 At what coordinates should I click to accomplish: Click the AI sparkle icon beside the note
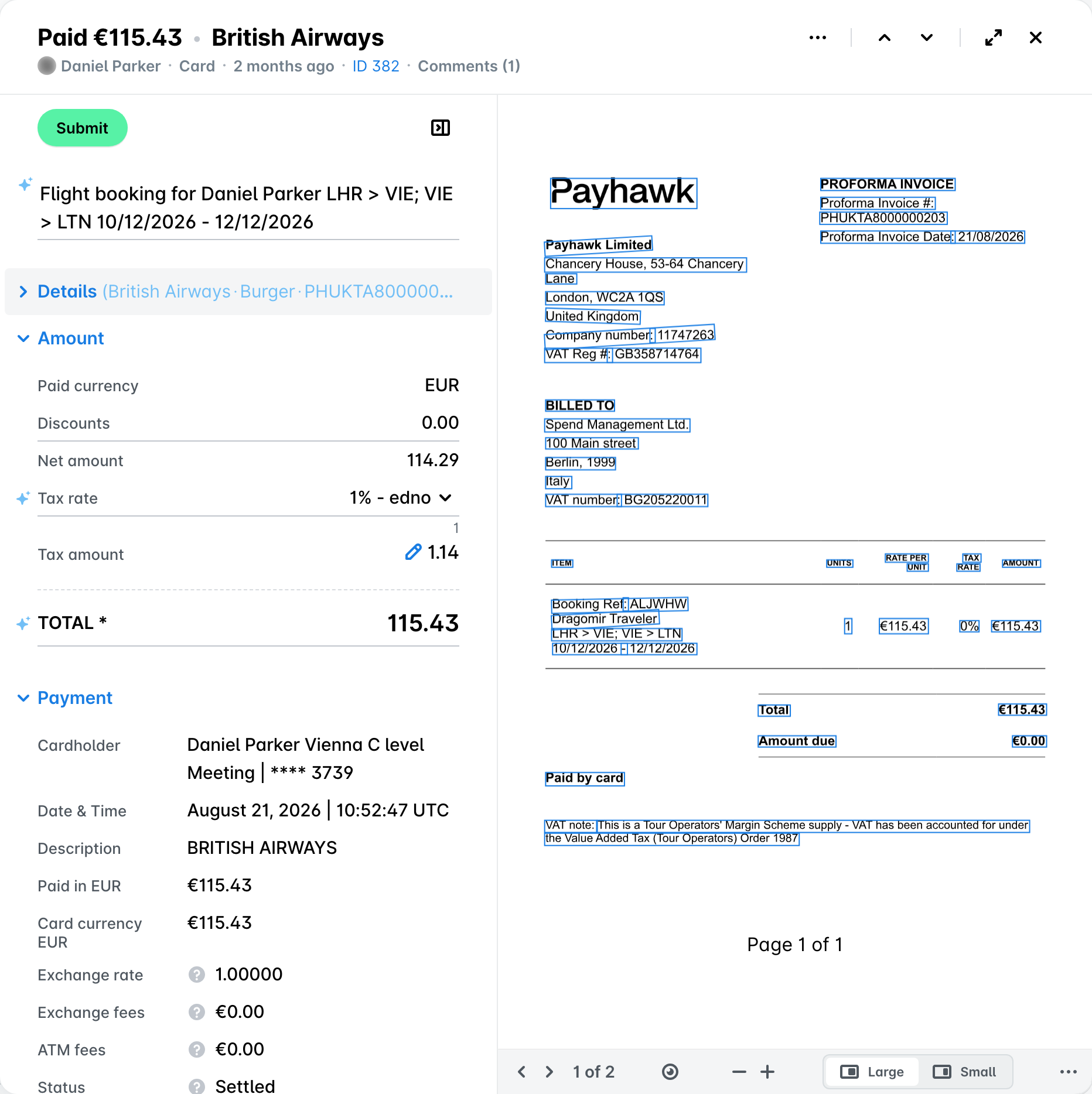(x=25, y=184)
